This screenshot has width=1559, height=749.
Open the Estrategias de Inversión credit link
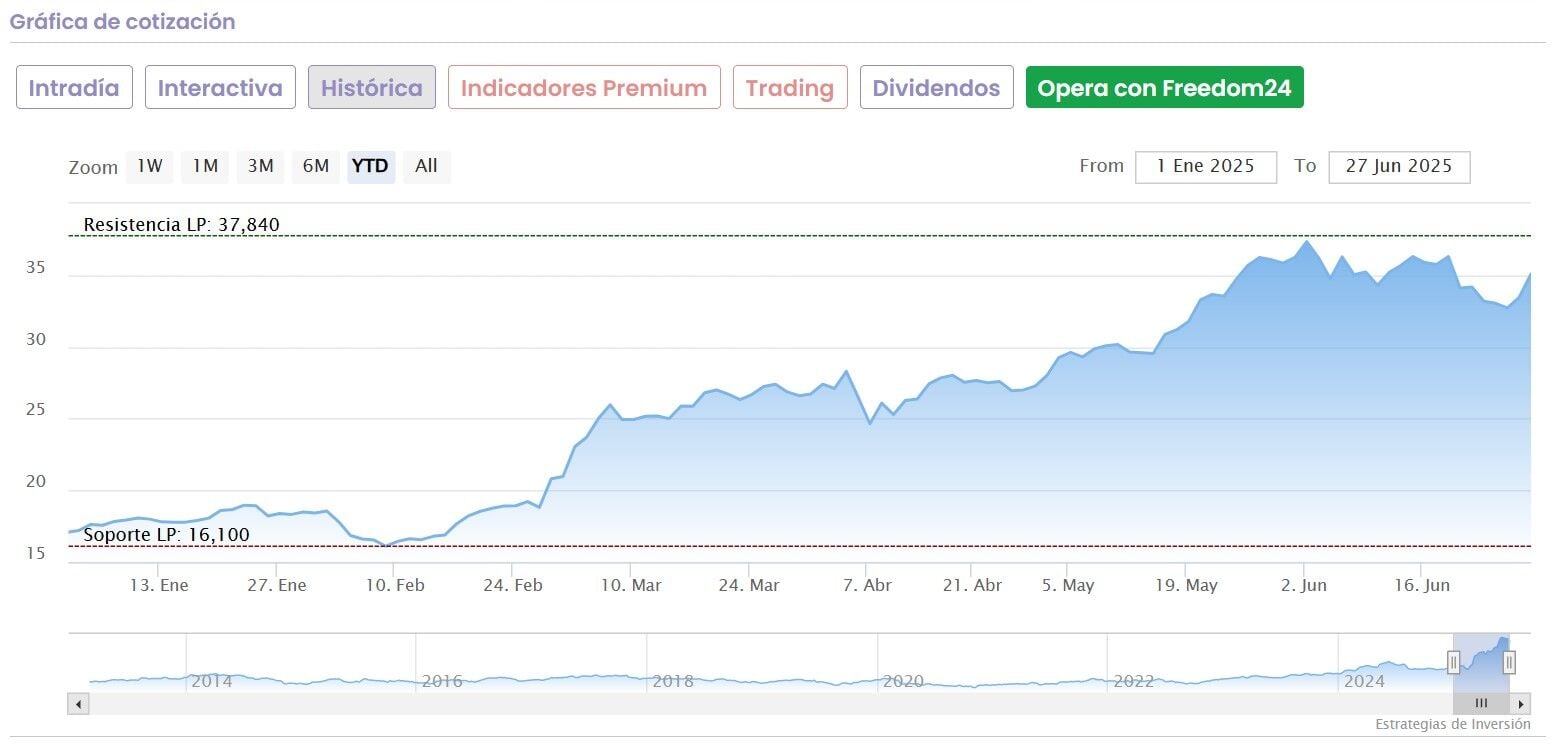click(1452, 724)
